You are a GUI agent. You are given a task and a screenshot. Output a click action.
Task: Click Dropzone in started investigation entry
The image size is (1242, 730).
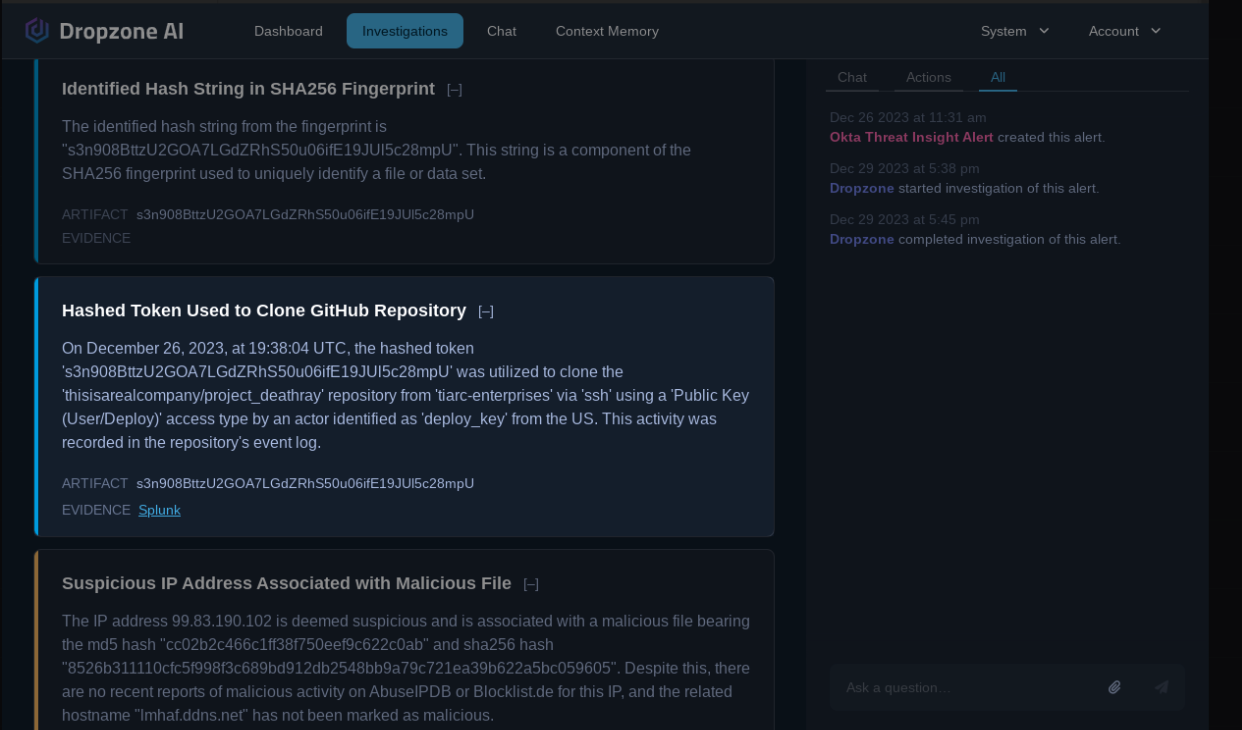(x=861, y=188)
